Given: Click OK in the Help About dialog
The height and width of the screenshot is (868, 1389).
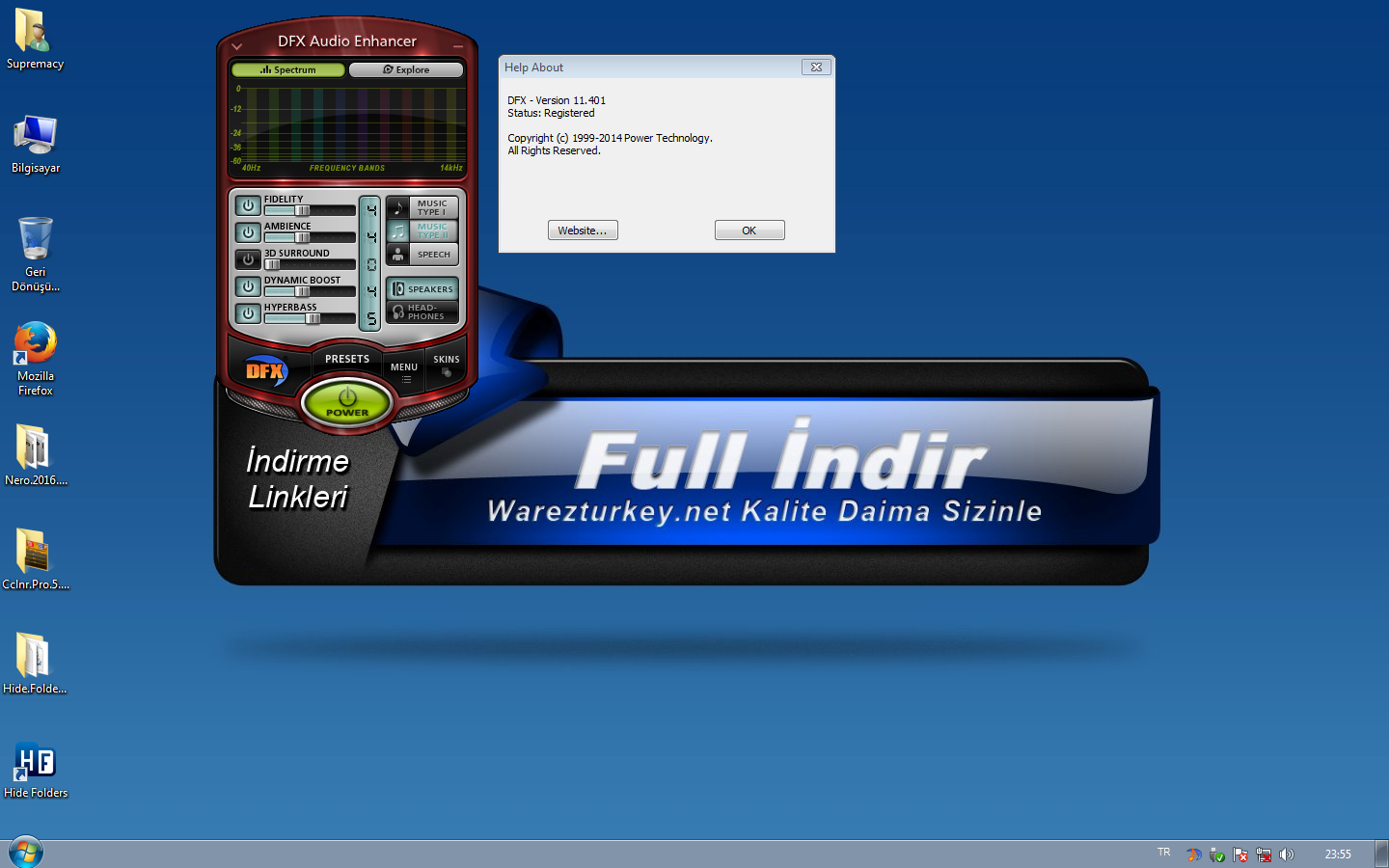Looking at the screenshot, I should (749, 231).
